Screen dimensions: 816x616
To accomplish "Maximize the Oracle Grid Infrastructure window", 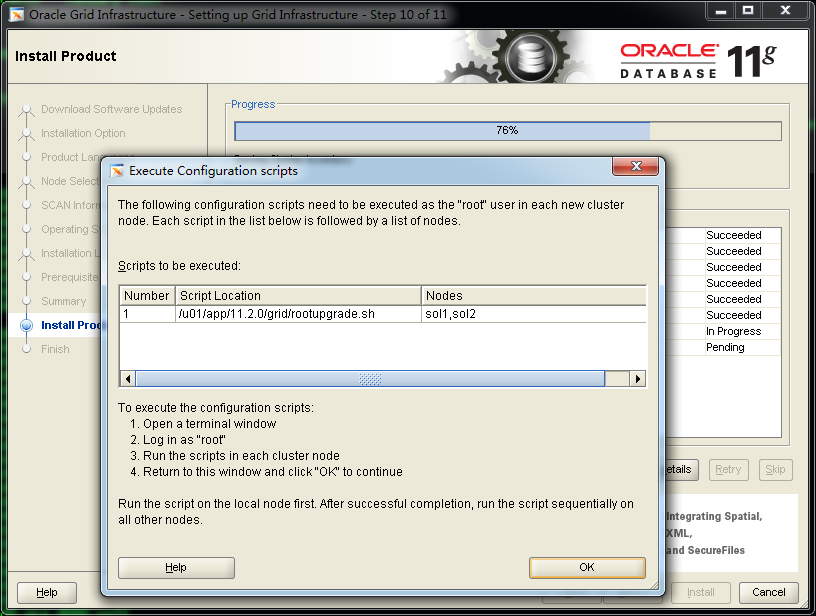I will (x=748, y=10).
